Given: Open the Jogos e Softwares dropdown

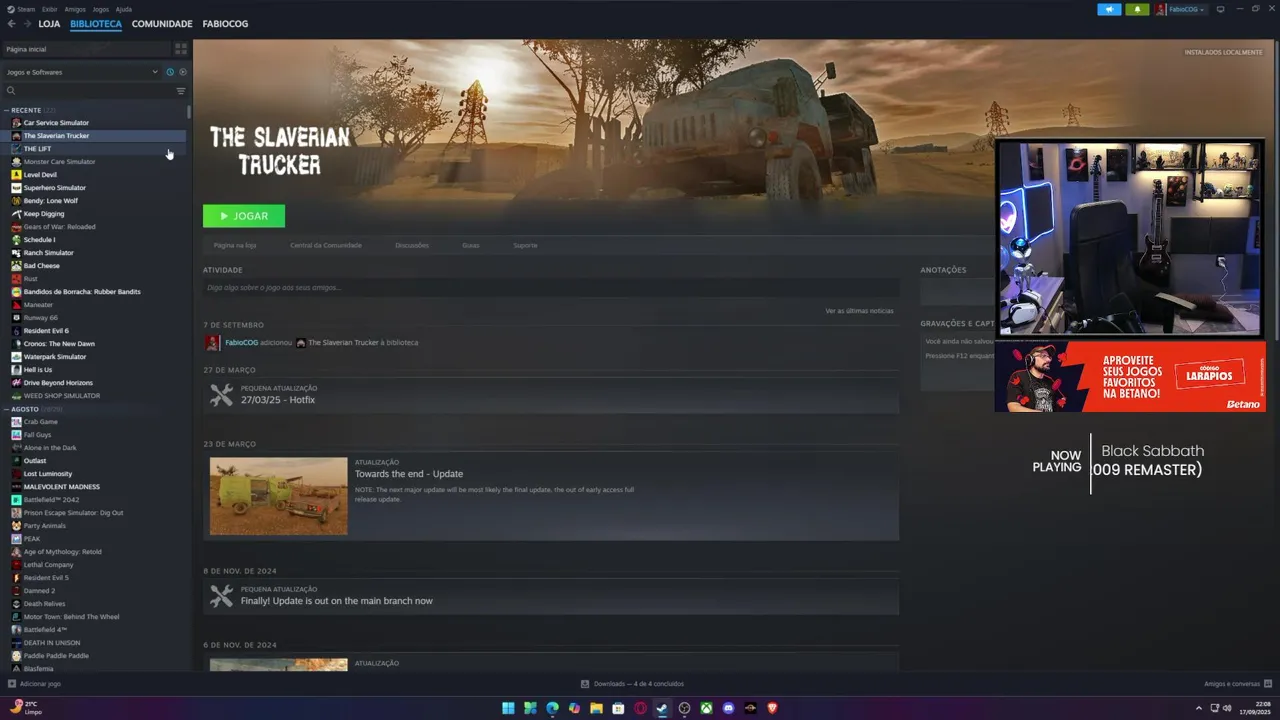Looking at the screenshot, I should click(x=82, y=72).
